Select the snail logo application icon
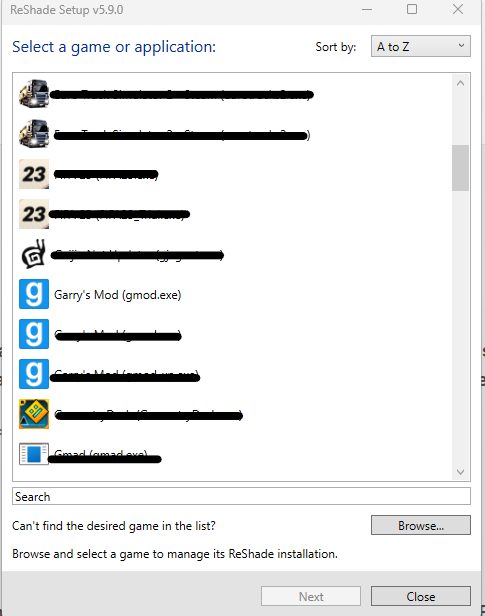This screenshot has height=616, width=485. tap(34, 254)
